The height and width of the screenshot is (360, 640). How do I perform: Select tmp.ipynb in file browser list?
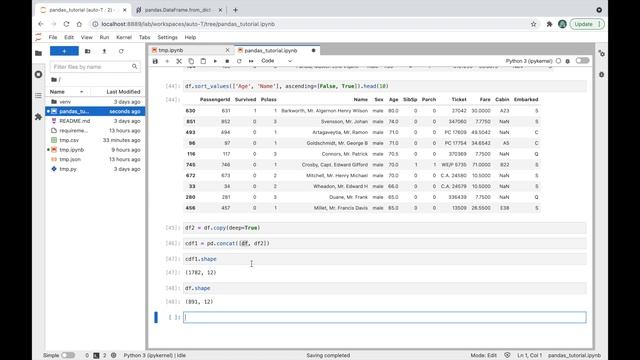(x=95, y=150)
